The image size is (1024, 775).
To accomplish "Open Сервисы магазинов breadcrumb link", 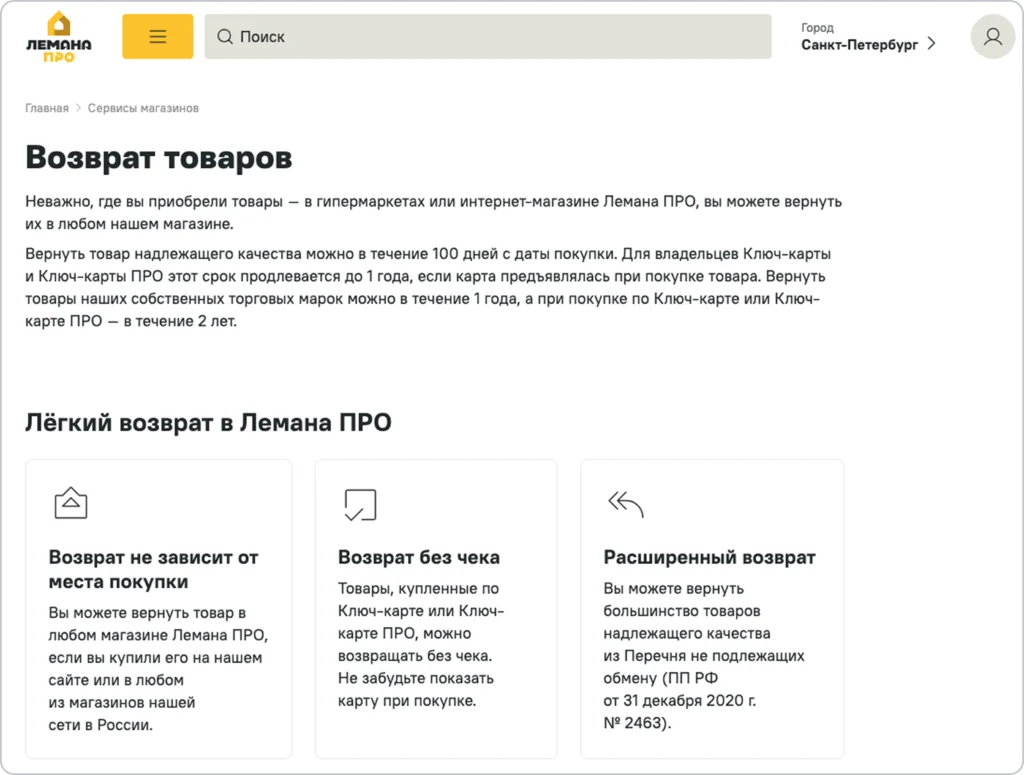I will point(142,107).
